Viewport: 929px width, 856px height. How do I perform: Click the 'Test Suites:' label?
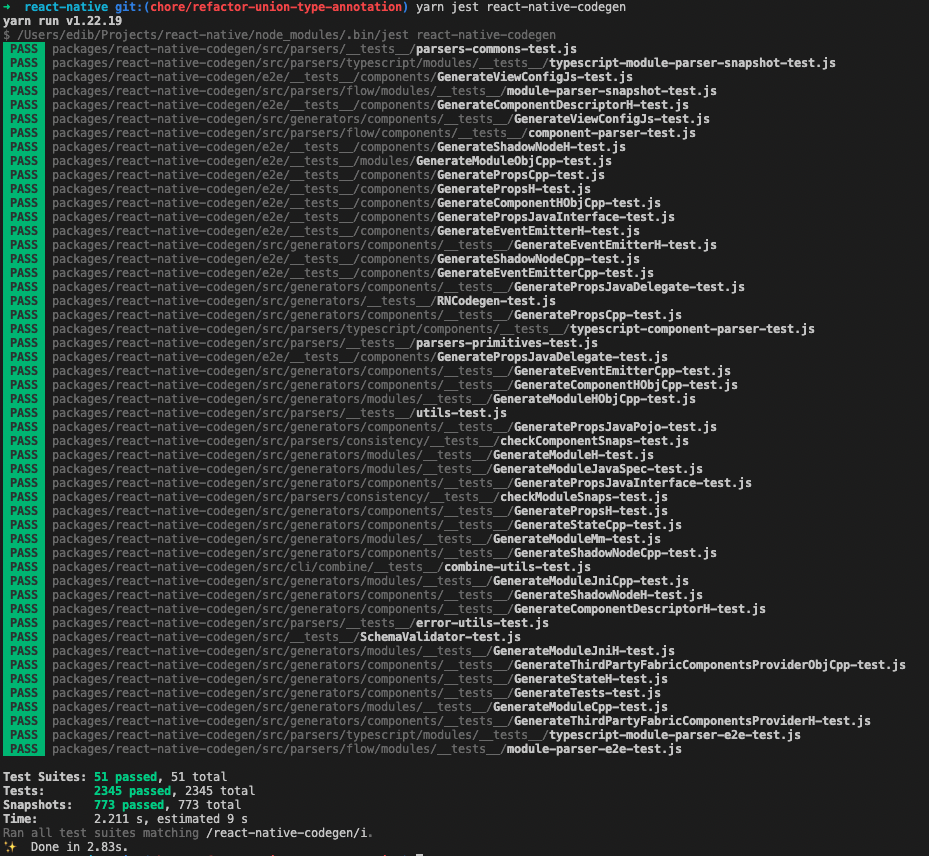[x=44, y=777]
